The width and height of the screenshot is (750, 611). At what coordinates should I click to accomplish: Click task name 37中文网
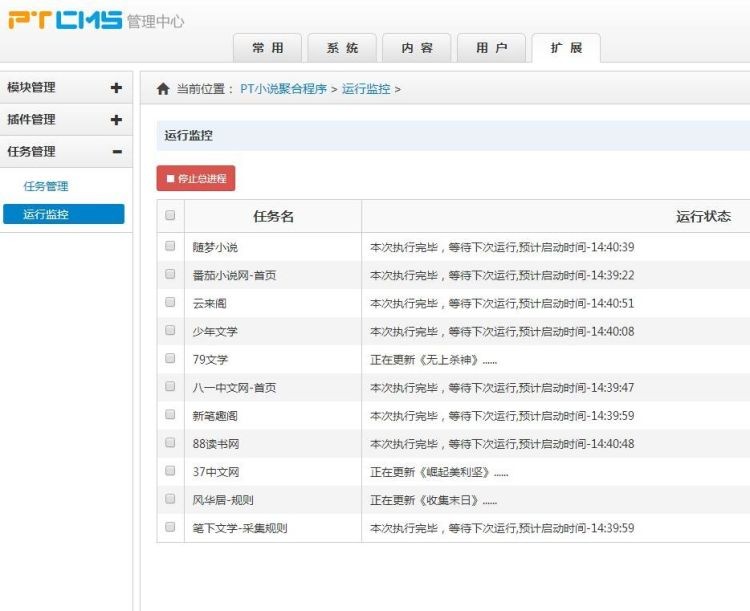tap(216, 472)
